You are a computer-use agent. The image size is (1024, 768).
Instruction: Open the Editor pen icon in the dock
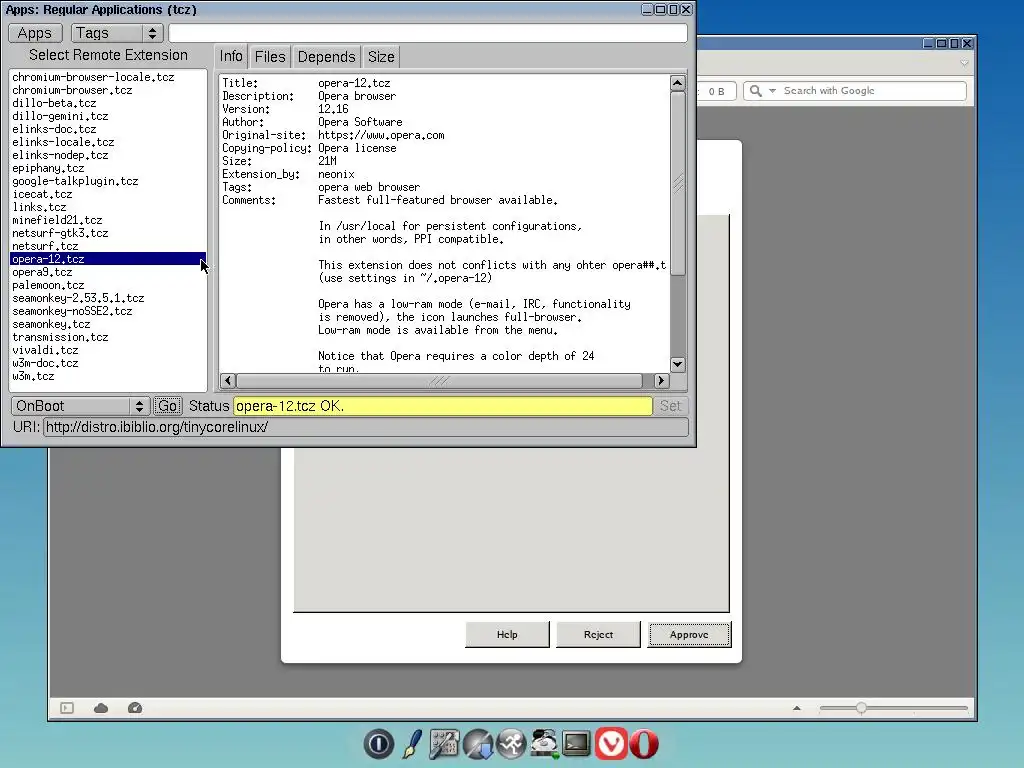(412, 744)
